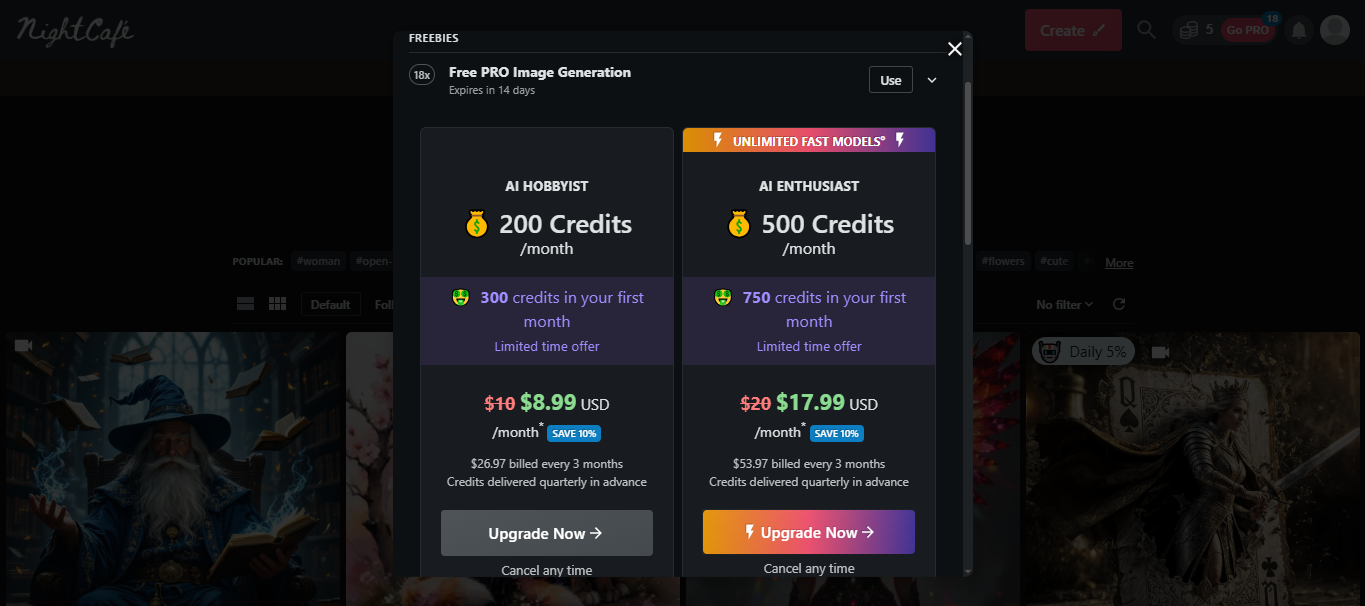Viewport: 1365px width, 606px height.
Task: Open the search magnifier icon
Action: tap(1147, 30)
